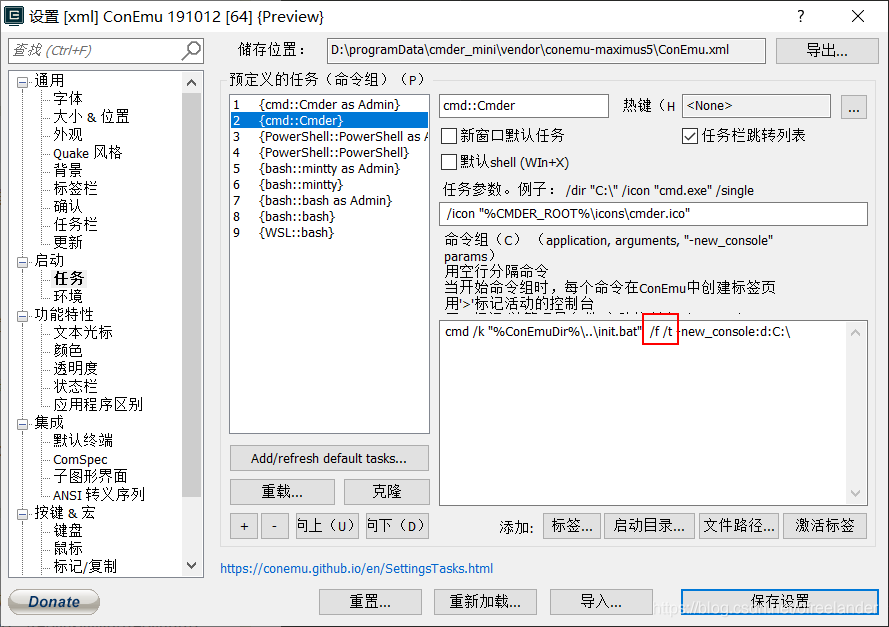This screenshot has height=627, width=889.
Task: Open the 文本光标 settings page
Action: click(x=83, y=332)
